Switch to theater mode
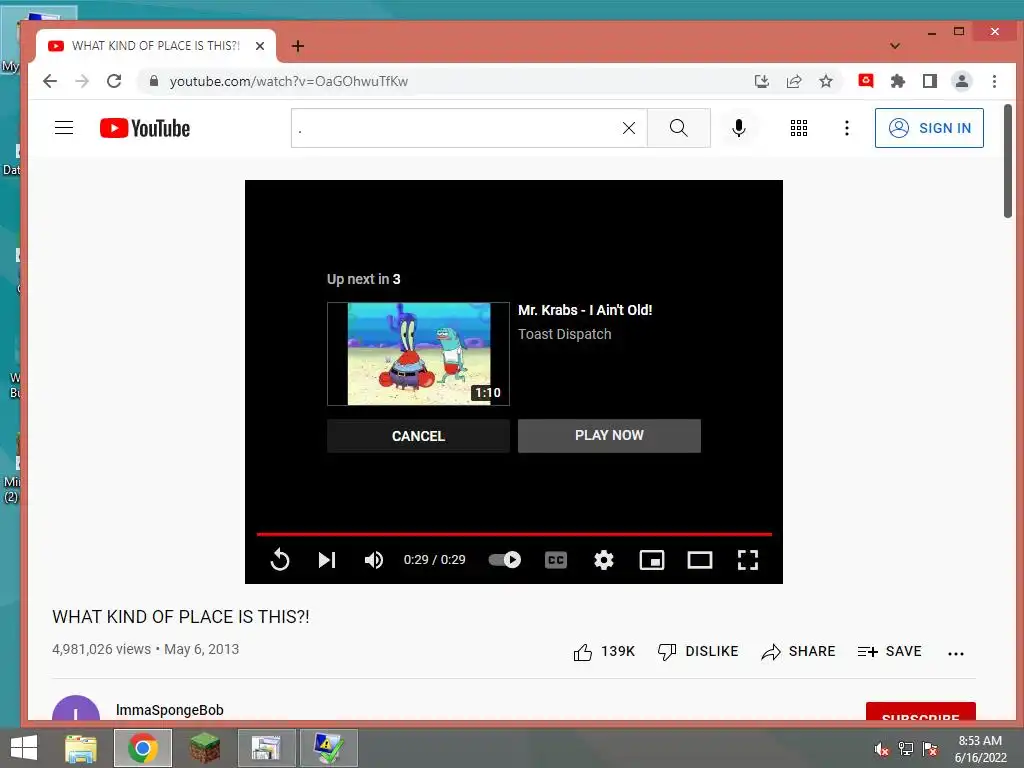The height and width of the screenshot is (768, 1024). coord(699,560)
